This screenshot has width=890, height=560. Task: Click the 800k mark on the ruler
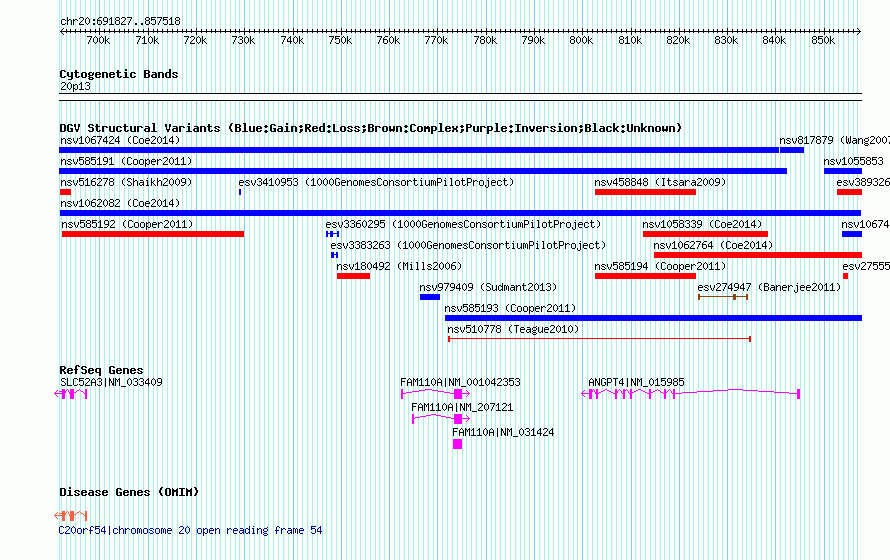(581, 40)
